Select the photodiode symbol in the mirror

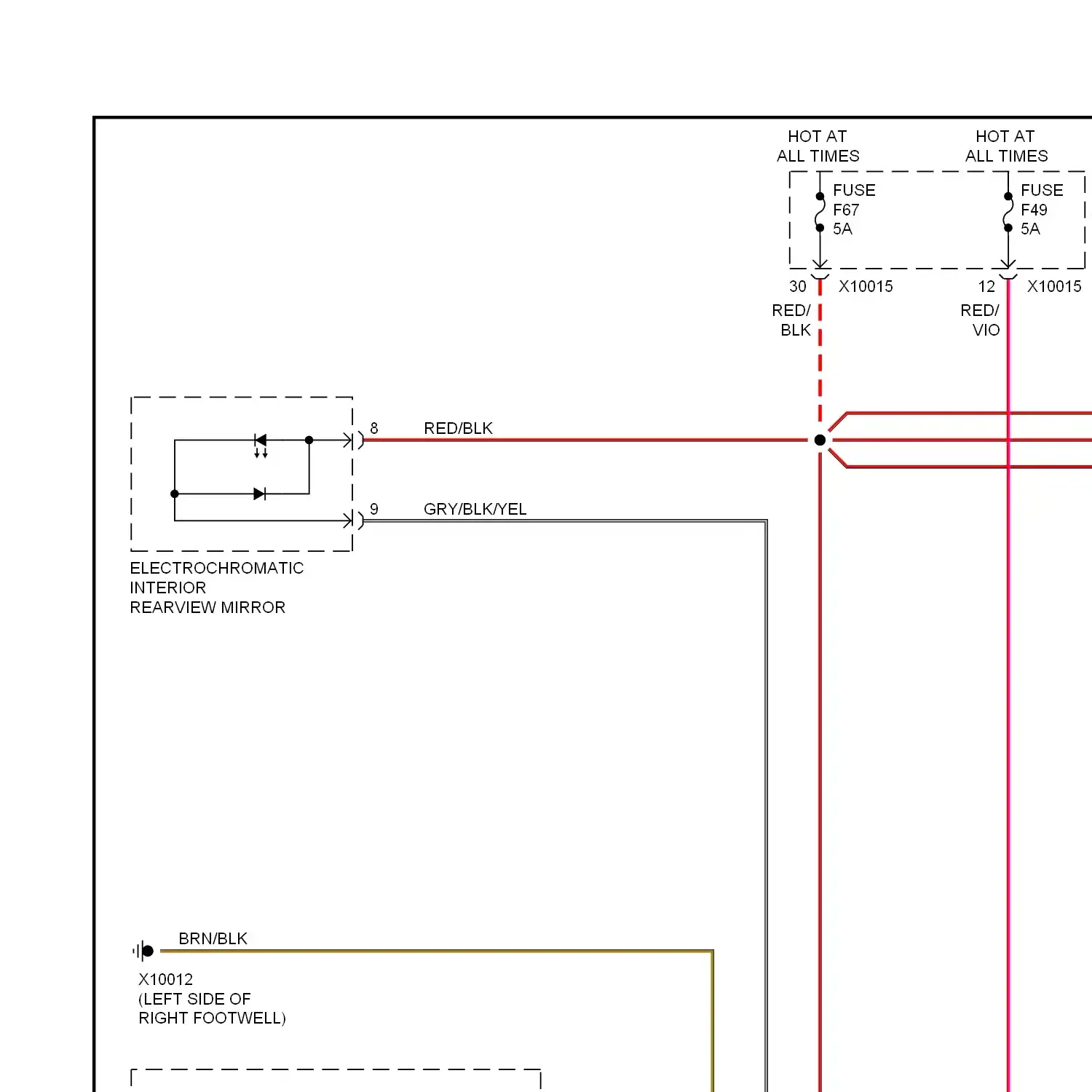261,445
